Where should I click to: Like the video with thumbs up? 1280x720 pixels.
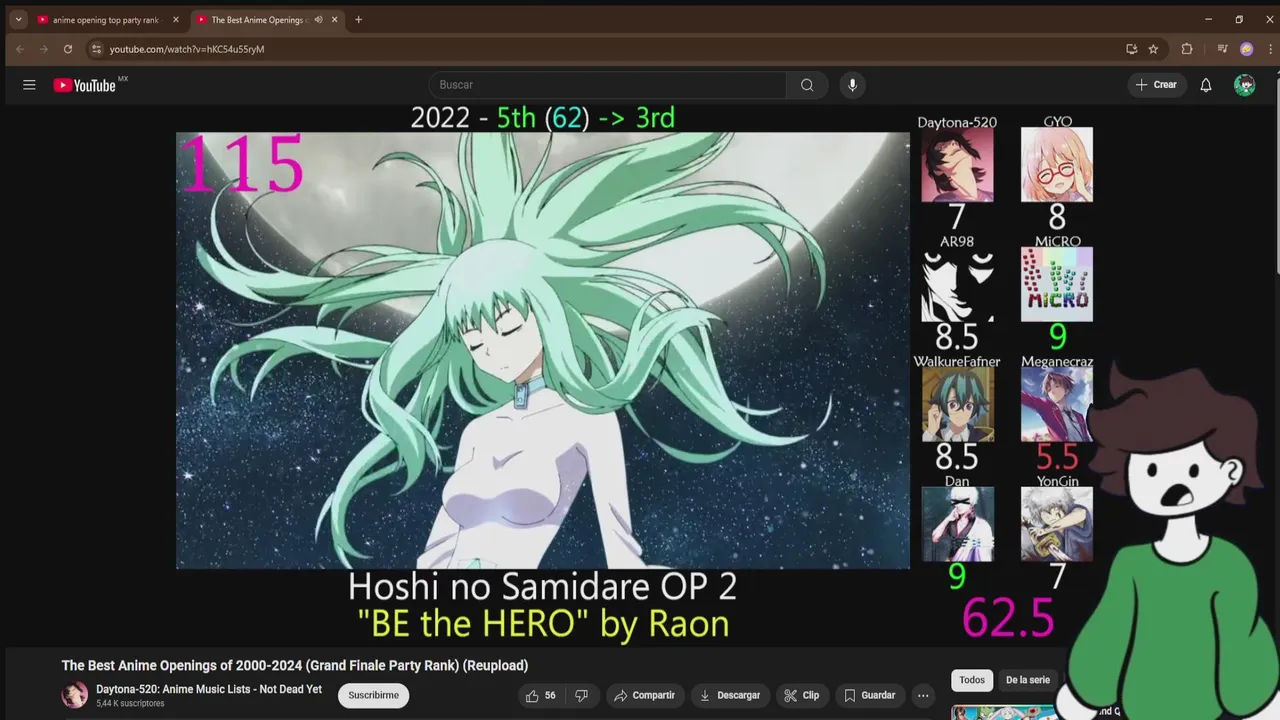[541, 695]
